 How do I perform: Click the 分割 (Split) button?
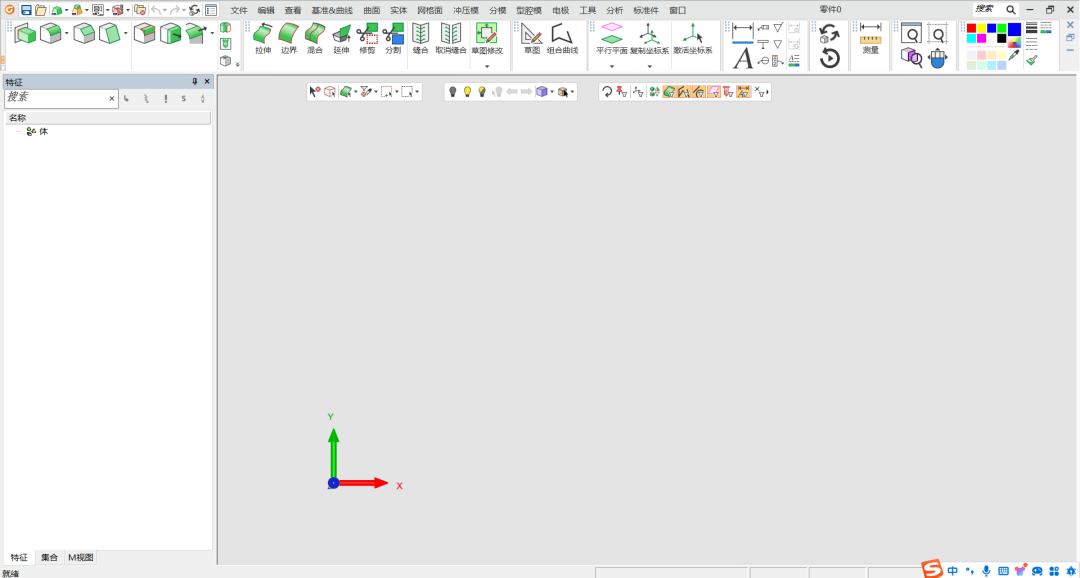(393, 38)
